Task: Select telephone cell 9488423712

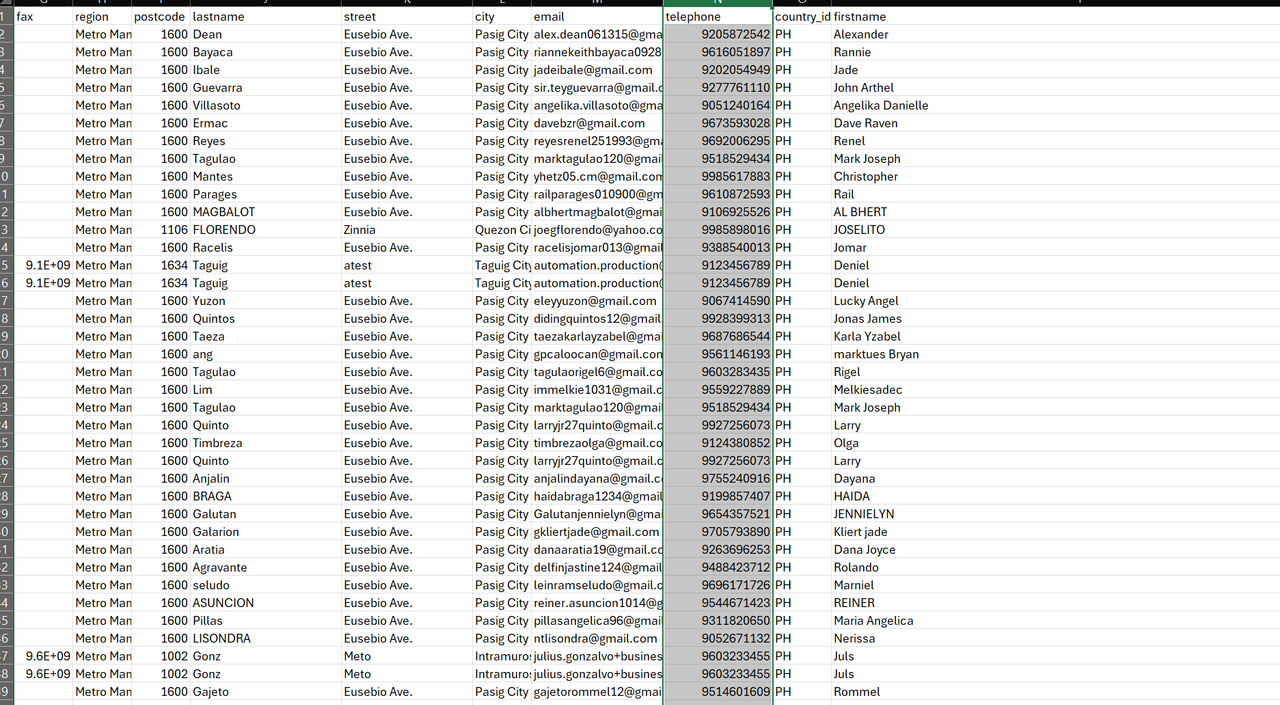Action: pyautogui.click(x=718, y=567)
